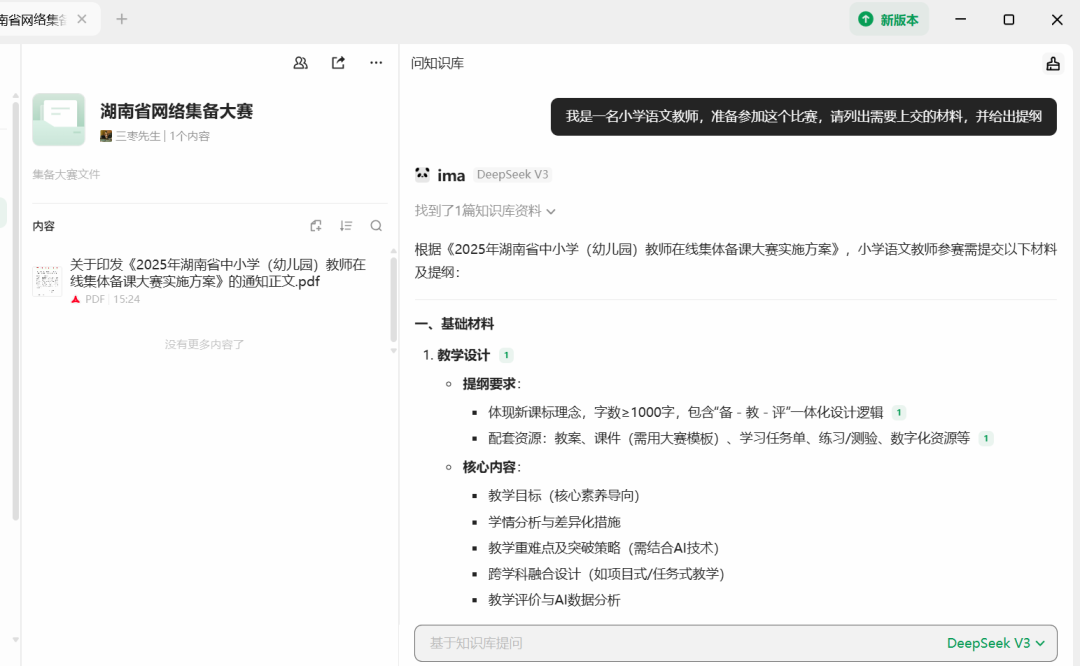Add a new file using the add-document icon

pyautogui.click(x=316, y=226)
